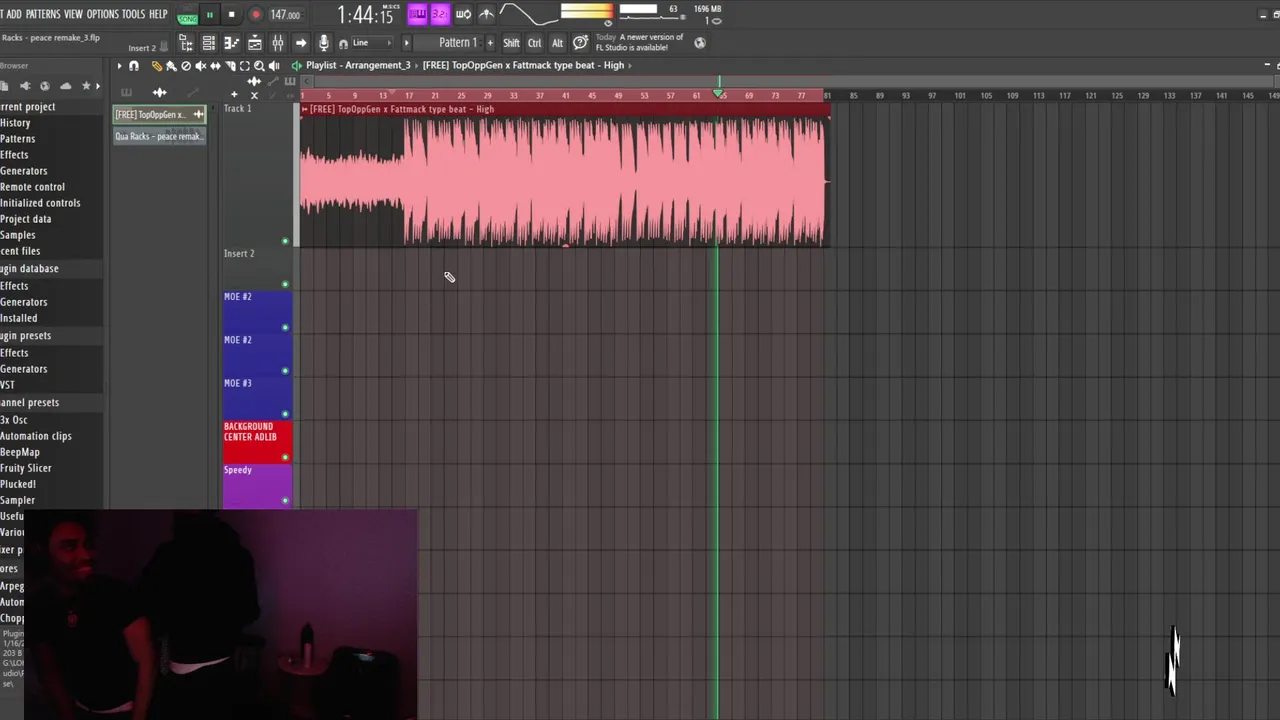Toggle the Ctrl key lock button
The height and width of the screenshot is (720, 1280).
[x=534, y=43]
